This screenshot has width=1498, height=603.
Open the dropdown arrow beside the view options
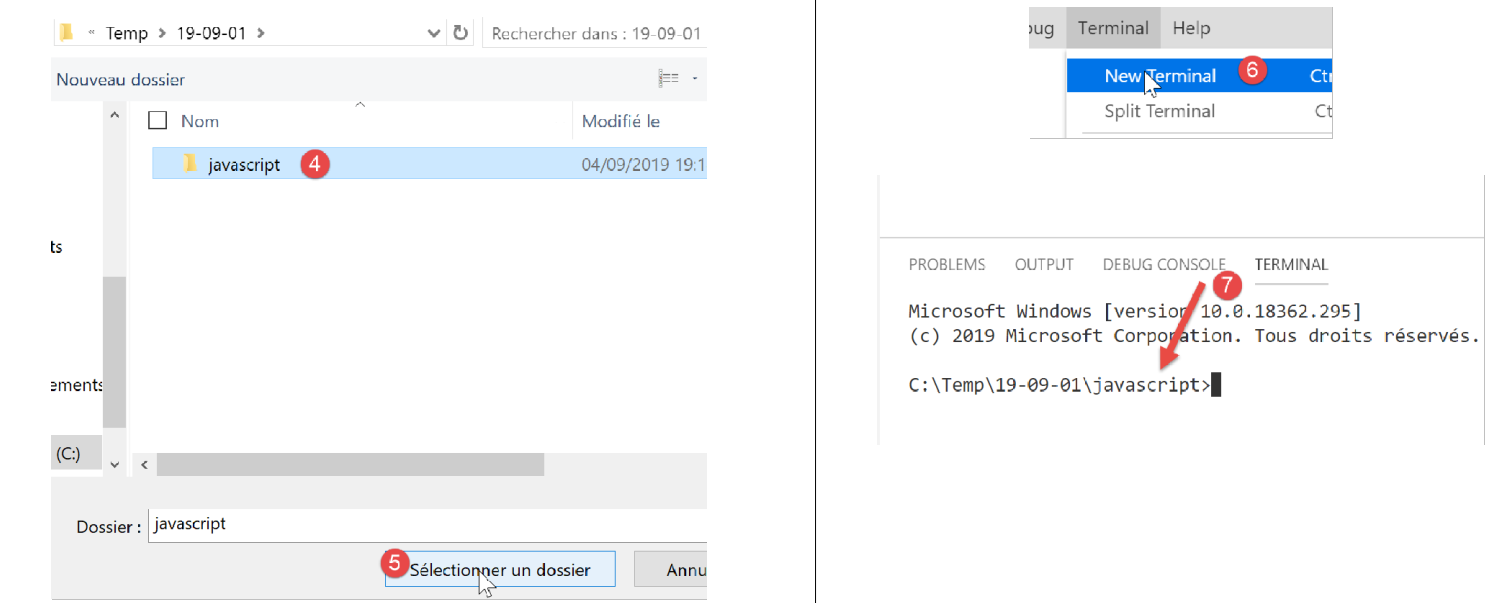[695, 79]
